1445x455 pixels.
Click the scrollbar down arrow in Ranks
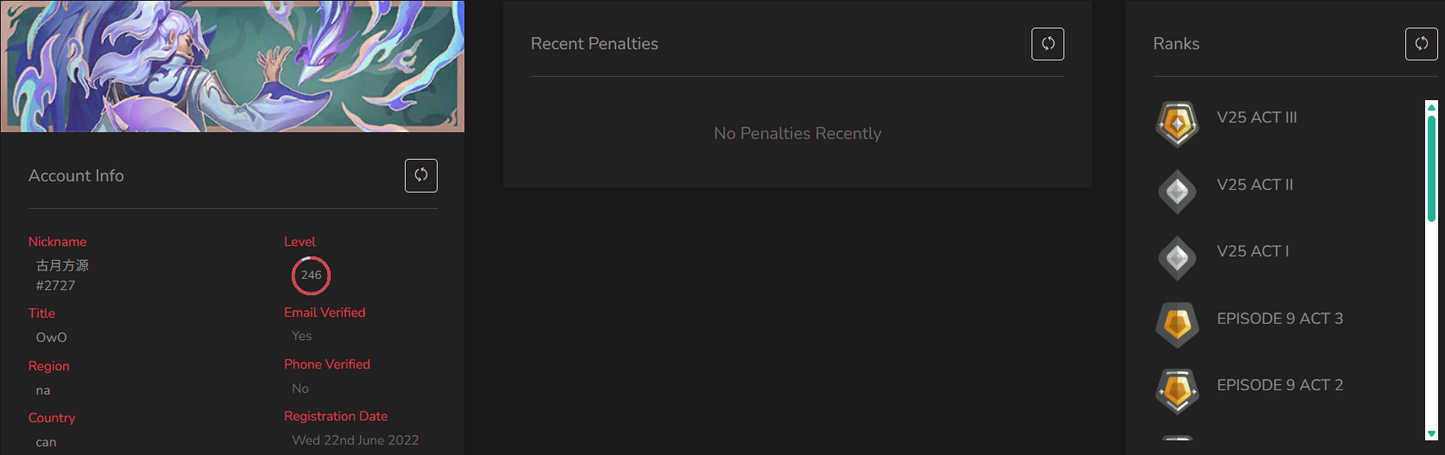1431,433
